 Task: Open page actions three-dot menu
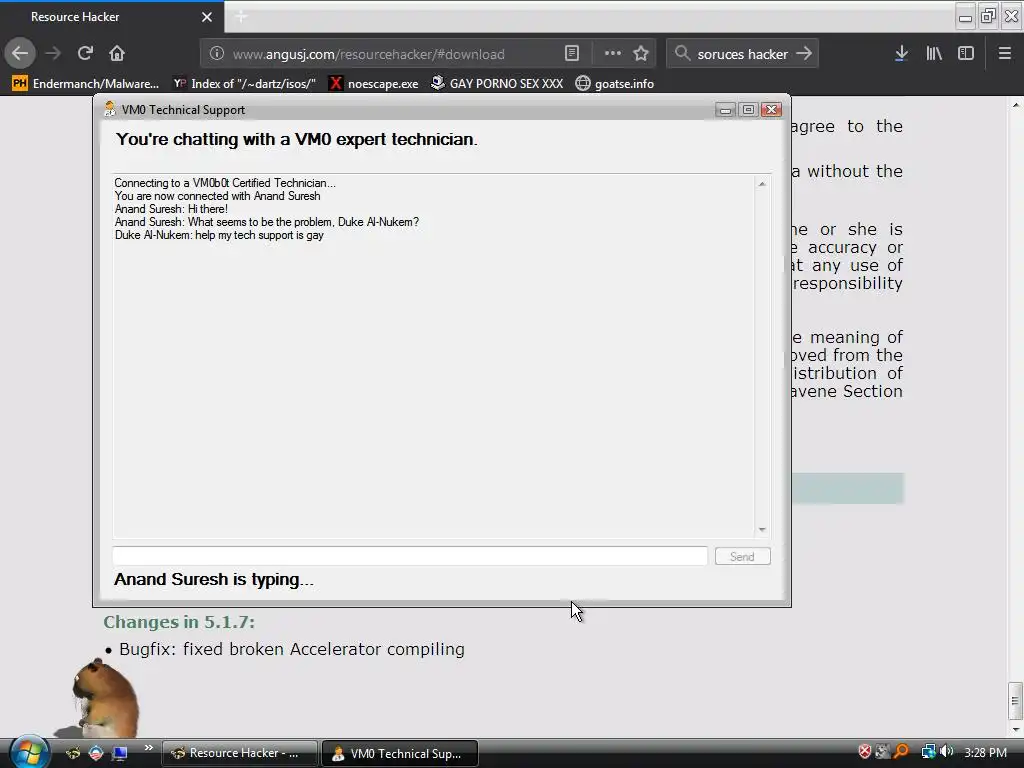click(613, 54)
